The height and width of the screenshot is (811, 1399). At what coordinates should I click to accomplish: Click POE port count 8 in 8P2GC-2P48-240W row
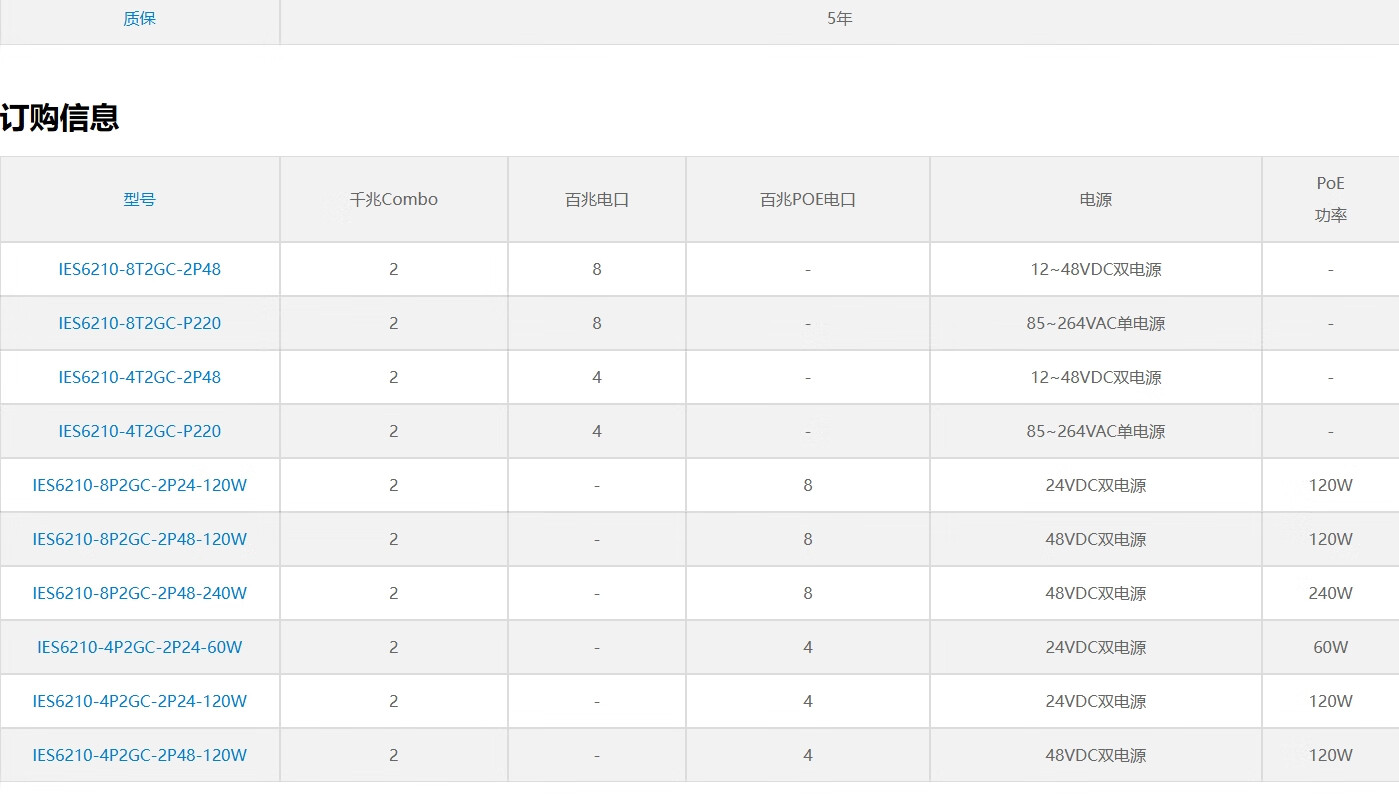(808, 593)
